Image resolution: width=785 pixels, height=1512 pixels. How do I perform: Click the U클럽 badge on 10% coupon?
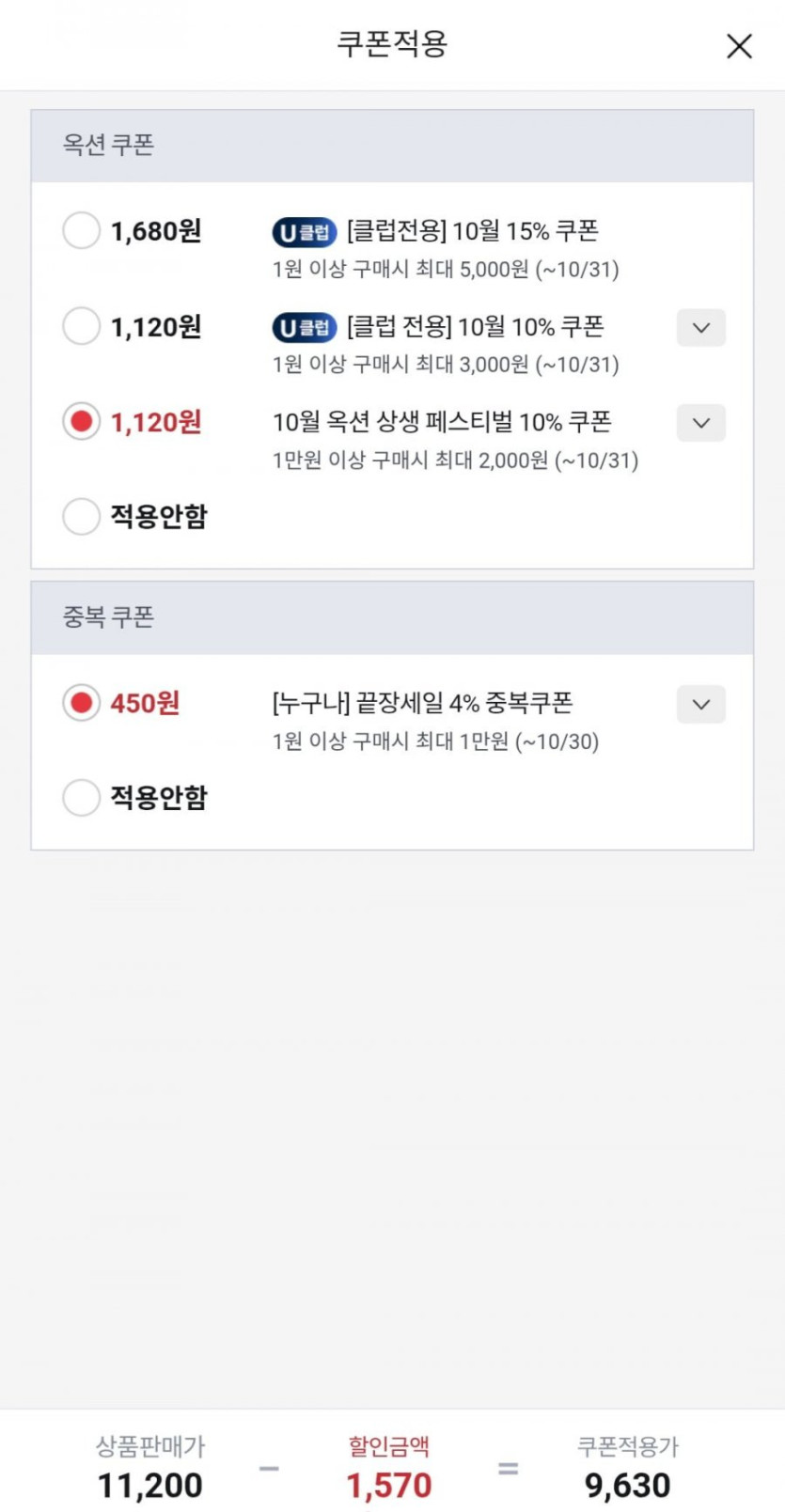coord(304,328)
